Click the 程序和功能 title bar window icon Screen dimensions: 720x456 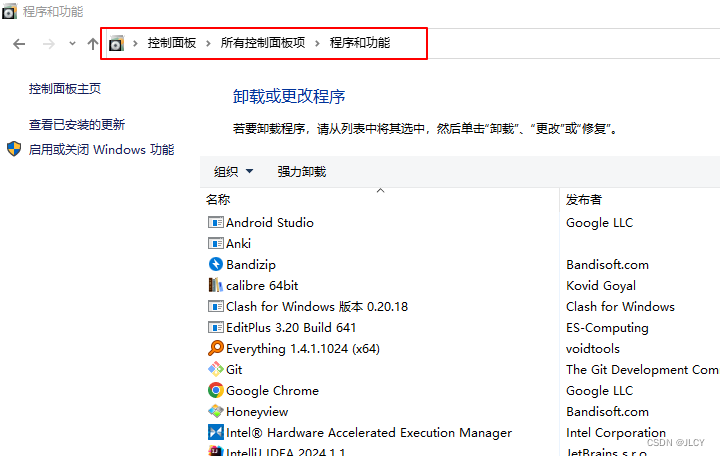click(9, 11)
